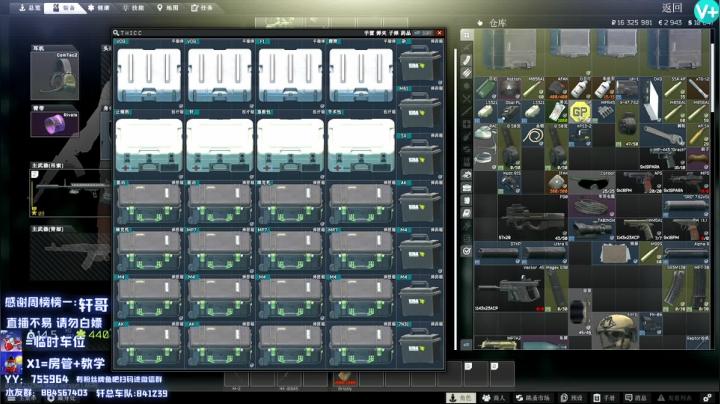Toggle the all-items grid filter in stash

point(467,35)
